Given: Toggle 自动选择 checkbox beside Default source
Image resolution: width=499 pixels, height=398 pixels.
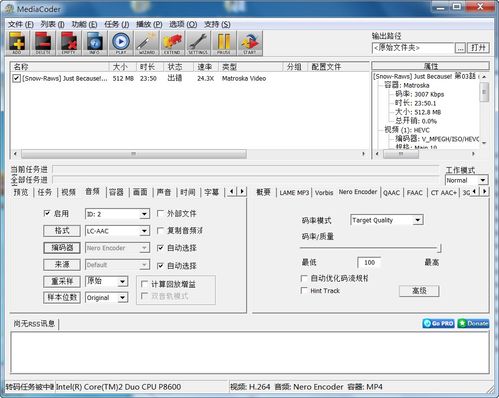Looking at the screenshot, I should (x=160, y=265).
